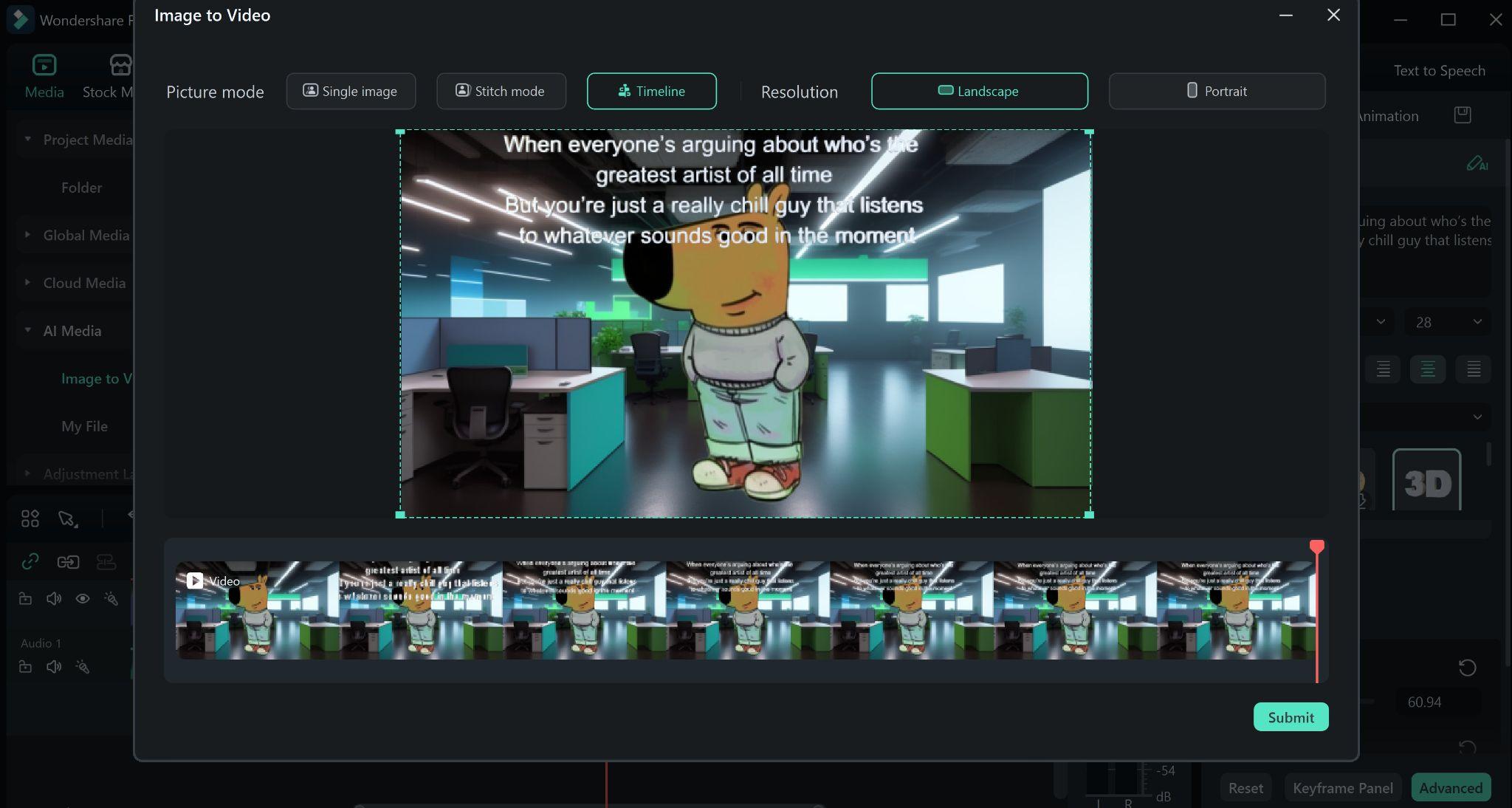The image size is (1512, 808).
Task: Choose Portrait resolution
Action: coord(1217,91)
